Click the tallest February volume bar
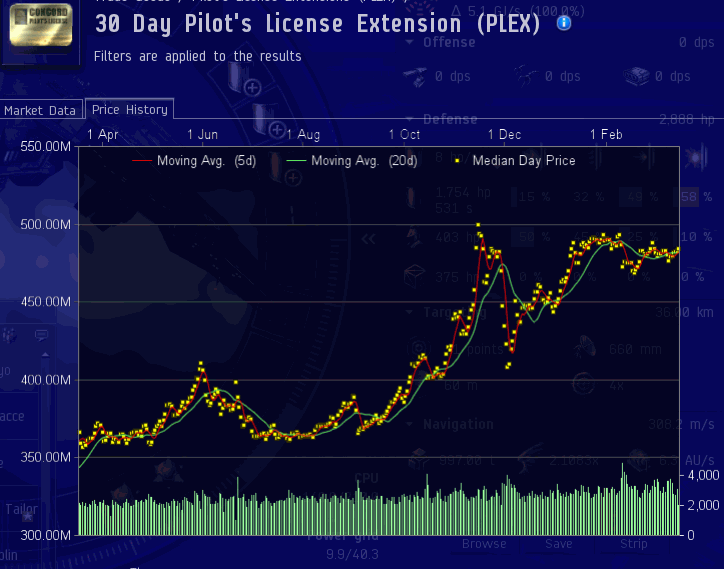This screenshot has width=724, height=569. (622, 499)
